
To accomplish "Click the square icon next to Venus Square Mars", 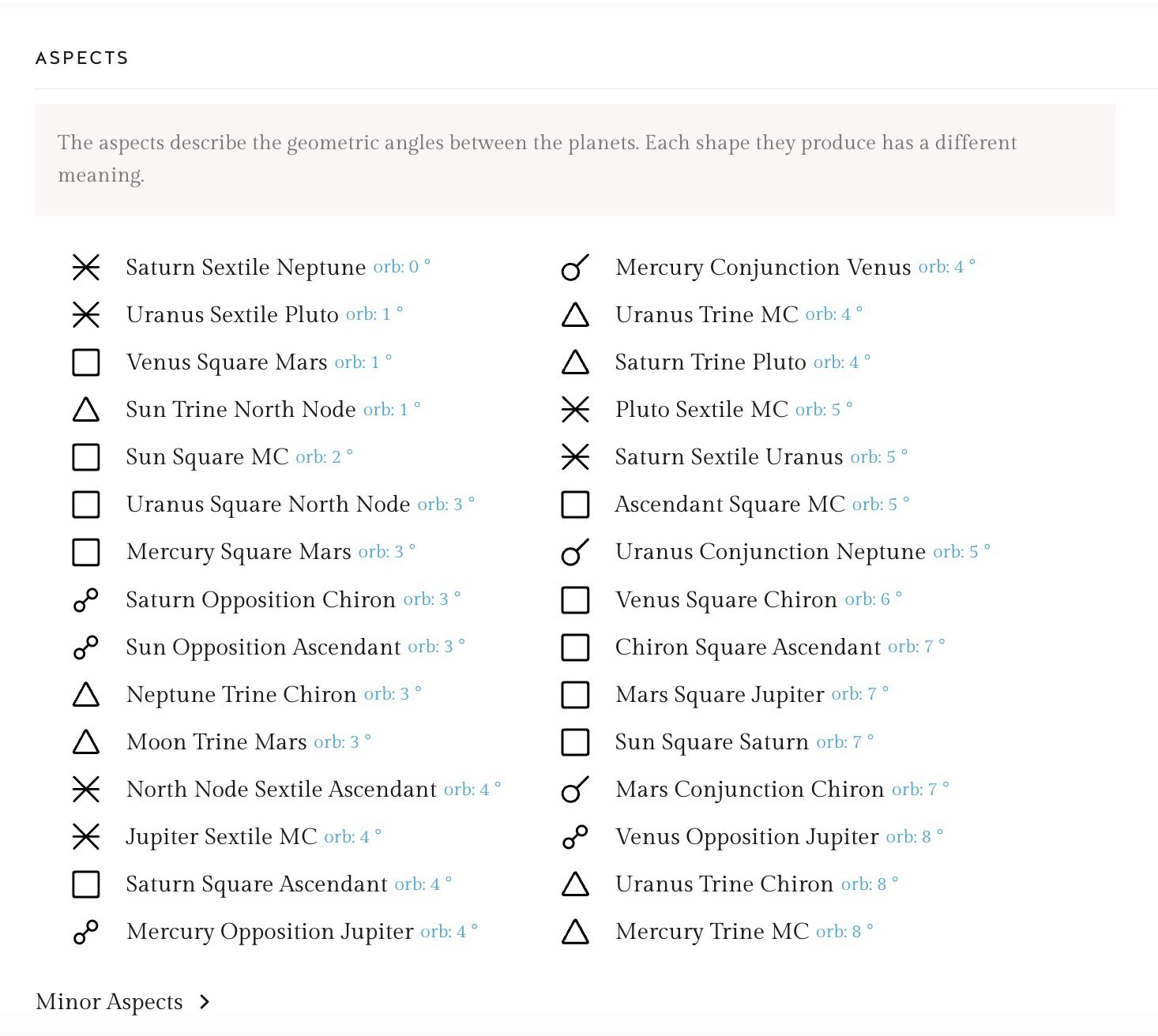I will 86,362.
